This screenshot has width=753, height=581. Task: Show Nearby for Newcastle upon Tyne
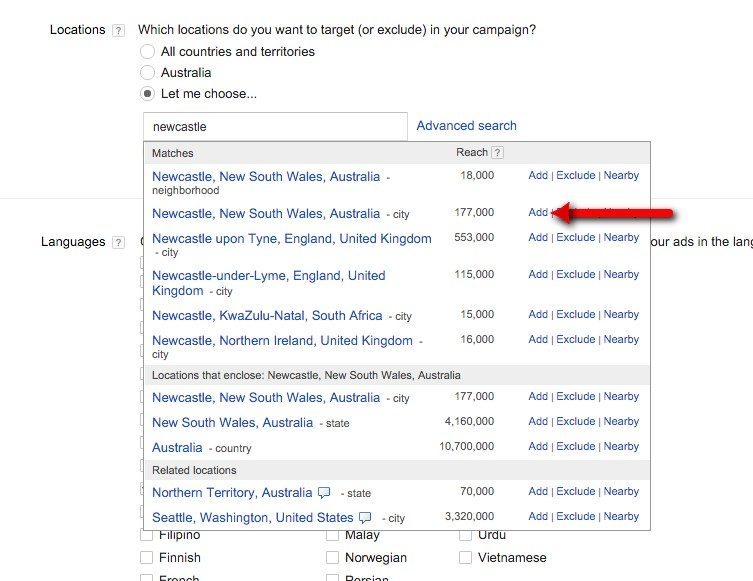pos(621,237)
